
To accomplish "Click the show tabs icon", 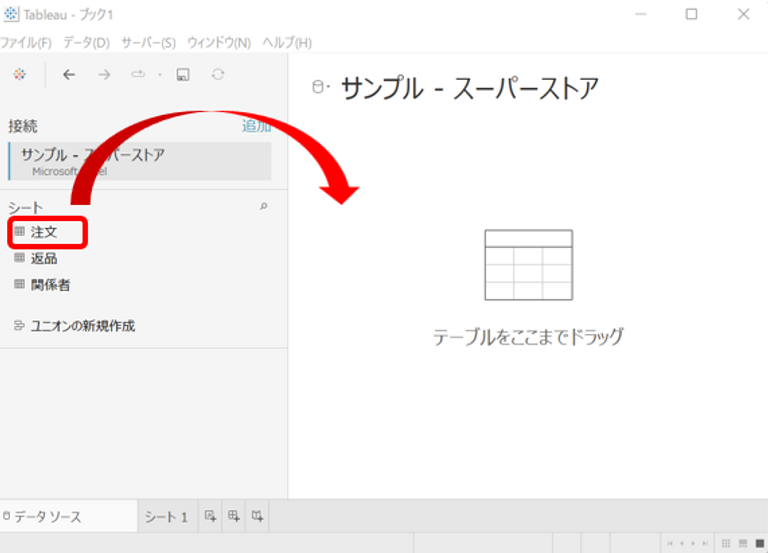I will coord(760,543).
